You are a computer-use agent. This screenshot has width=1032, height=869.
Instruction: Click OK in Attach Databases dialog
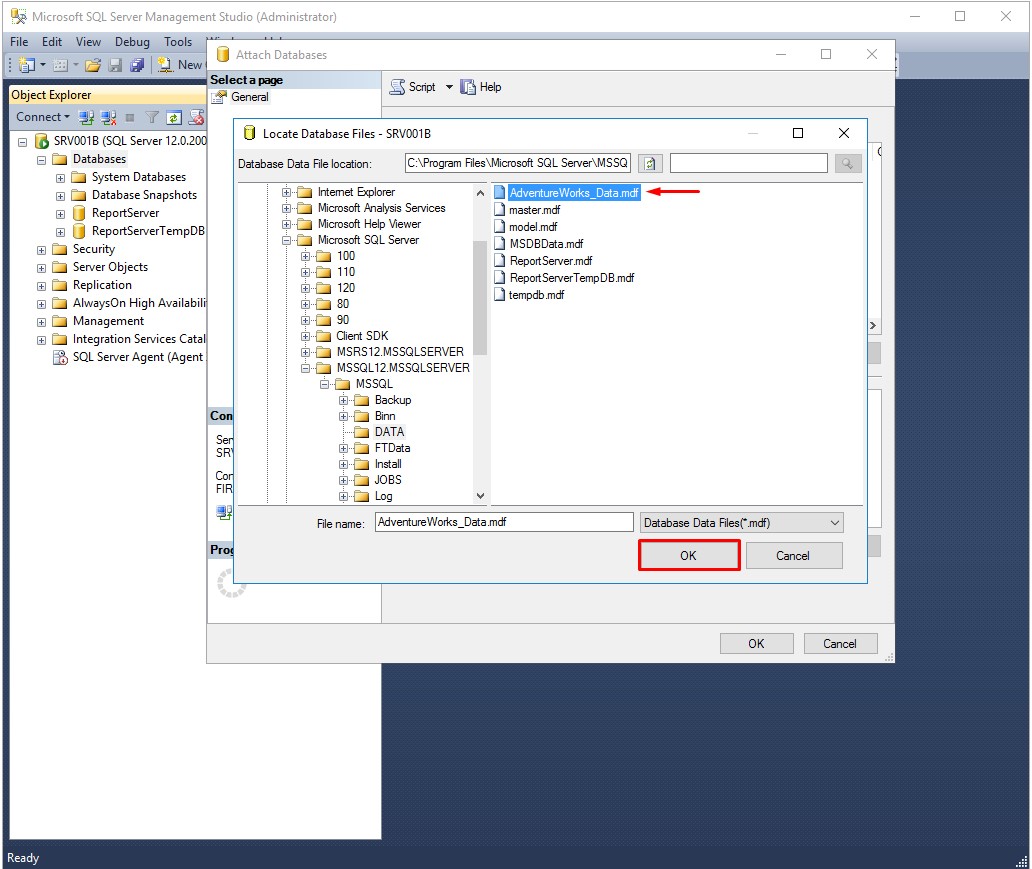coord(756,643)
